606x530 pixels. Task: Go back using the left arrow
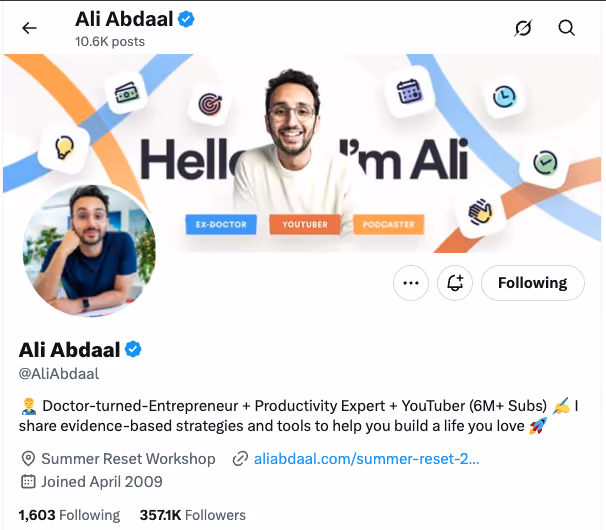coord(29,28)
